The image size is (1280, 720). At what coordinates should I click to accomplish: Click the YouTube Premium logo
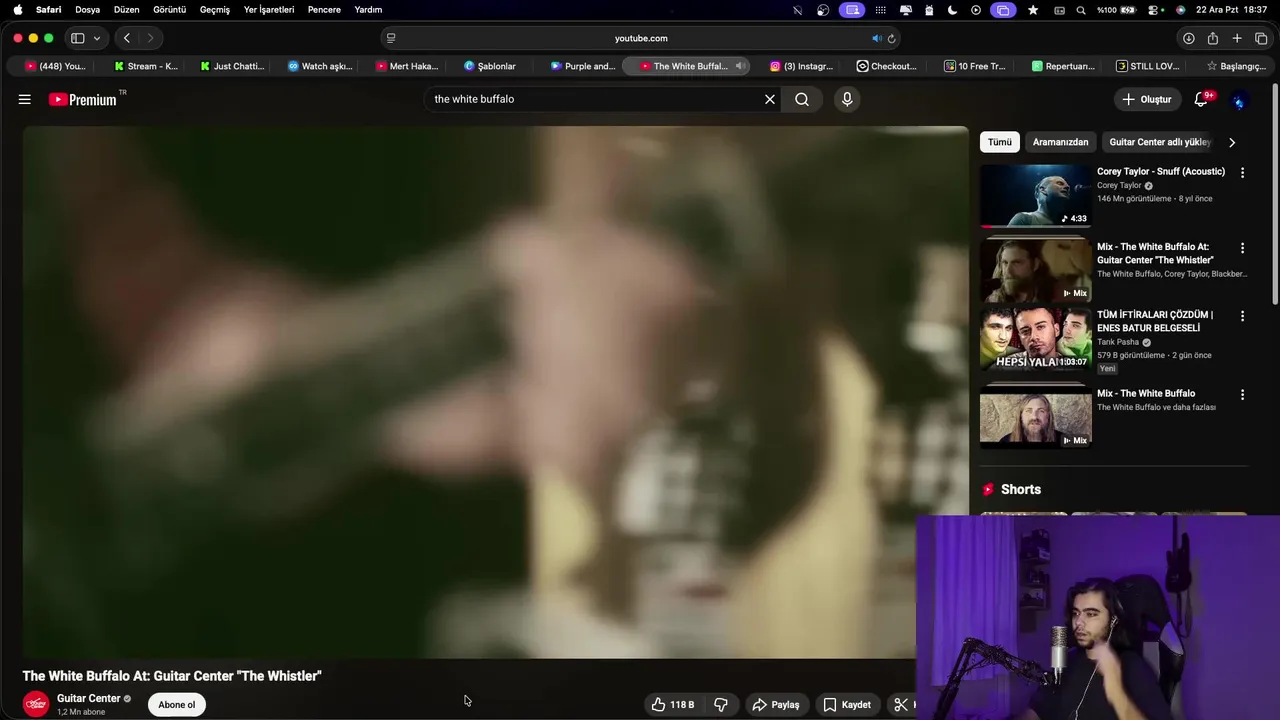coord(84,99)
